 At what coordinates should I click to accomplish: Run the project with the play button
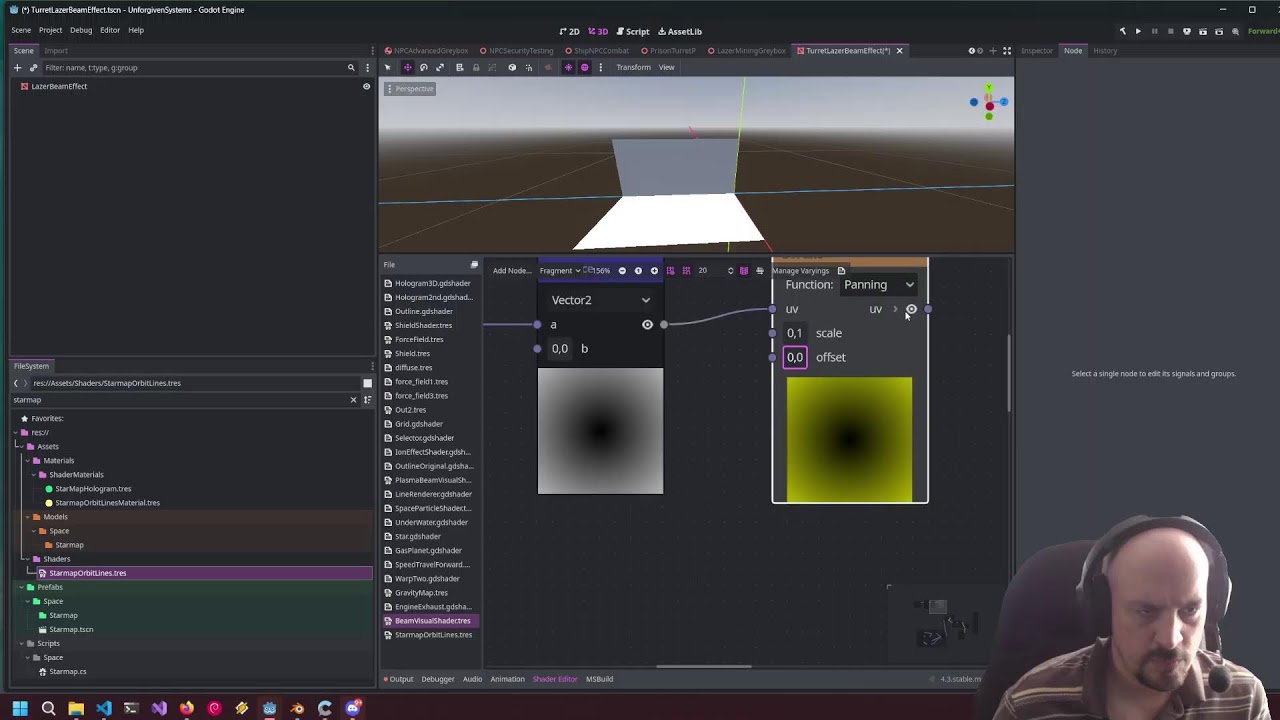(x=1138, y=31)
